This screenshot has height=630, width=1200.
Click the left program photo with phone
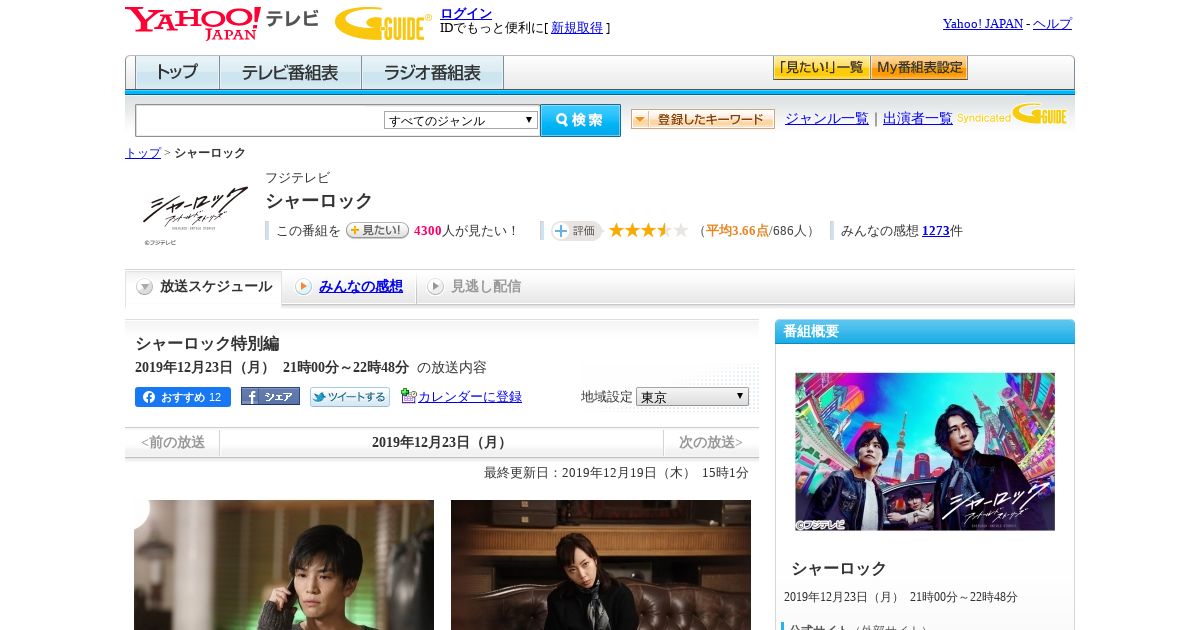[x=284, y=565]
